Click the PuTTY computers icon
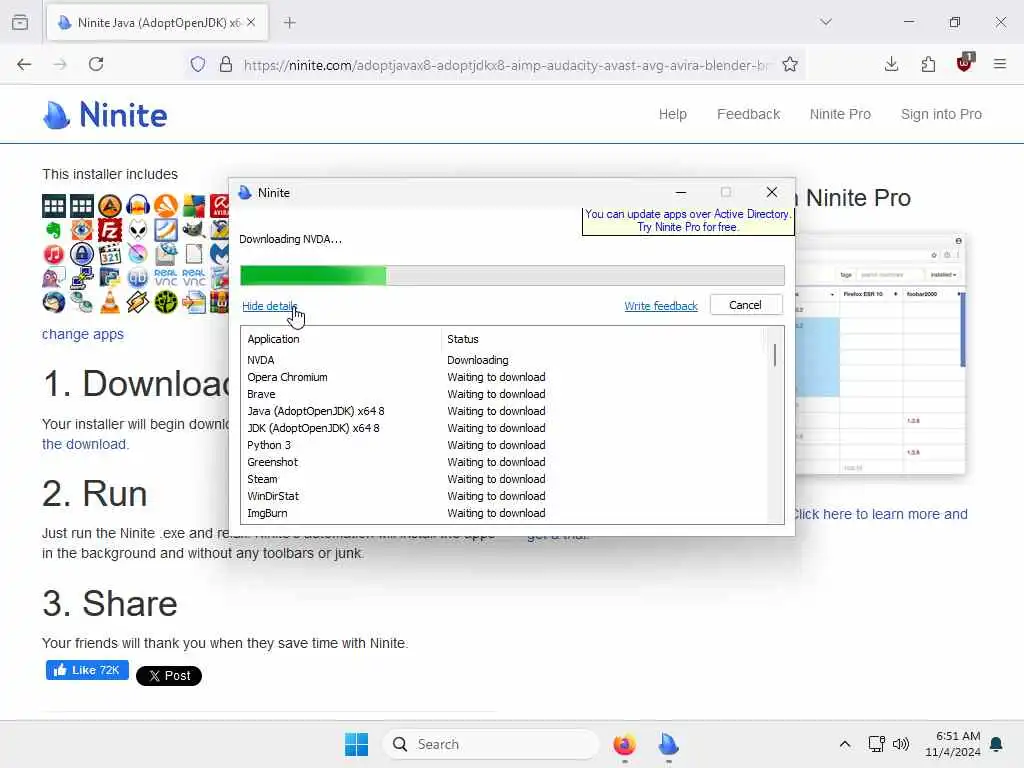The height and width of the screenshot is (768, 1024). (x=82, y=279)
